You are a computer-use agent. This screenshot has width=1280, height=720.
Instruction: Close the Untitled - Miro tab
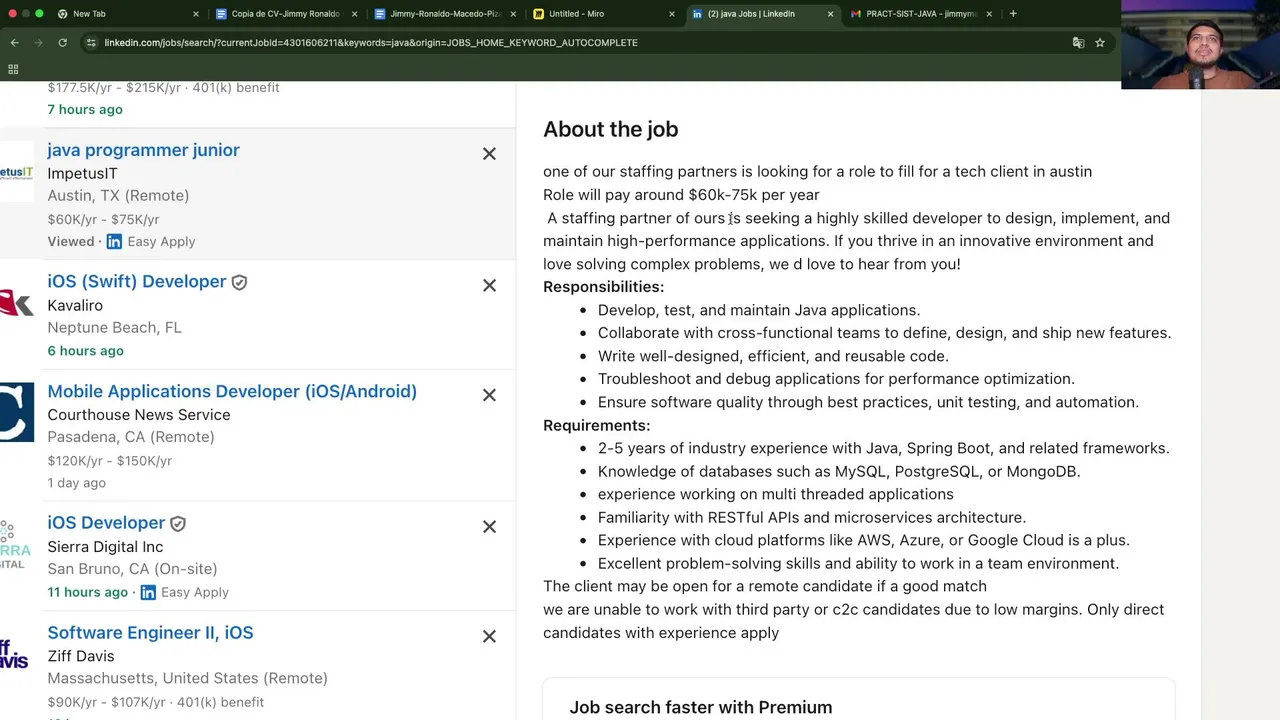[x=671, y=14]
